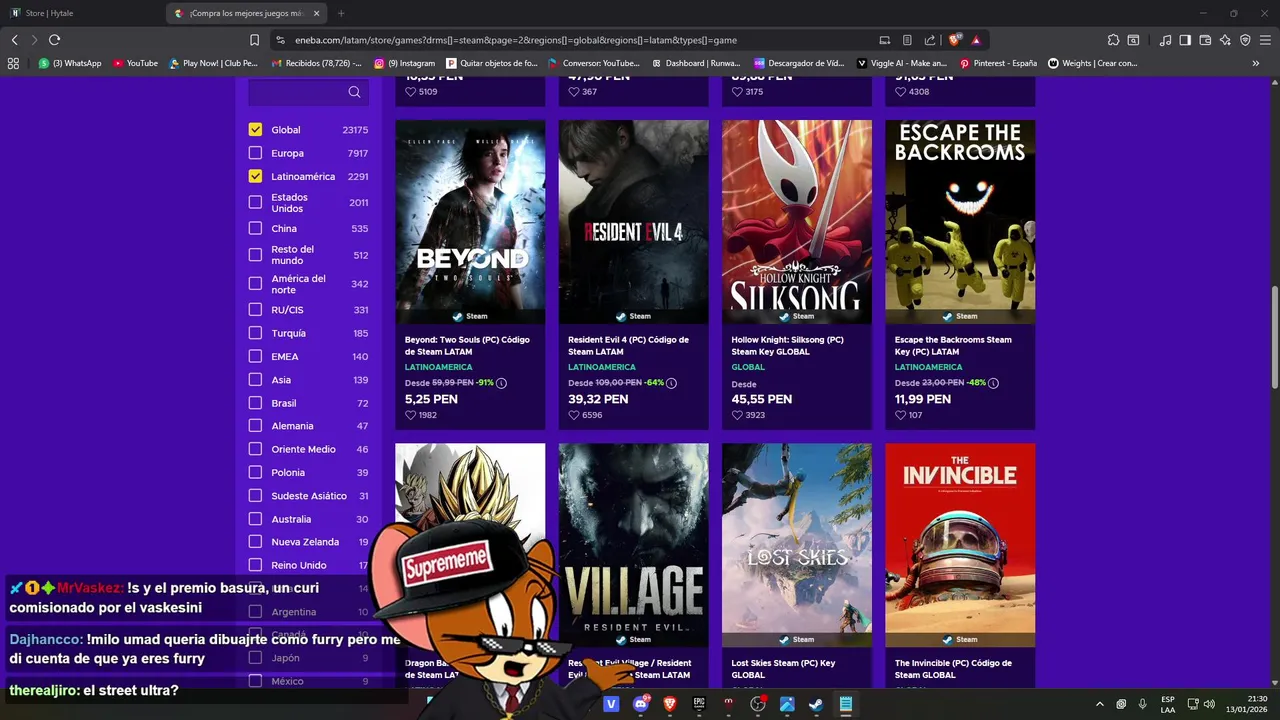This screenshot has height=720, width=1280.
Task: Open the share page icon in address bar
Action: [x=930, y=40]
